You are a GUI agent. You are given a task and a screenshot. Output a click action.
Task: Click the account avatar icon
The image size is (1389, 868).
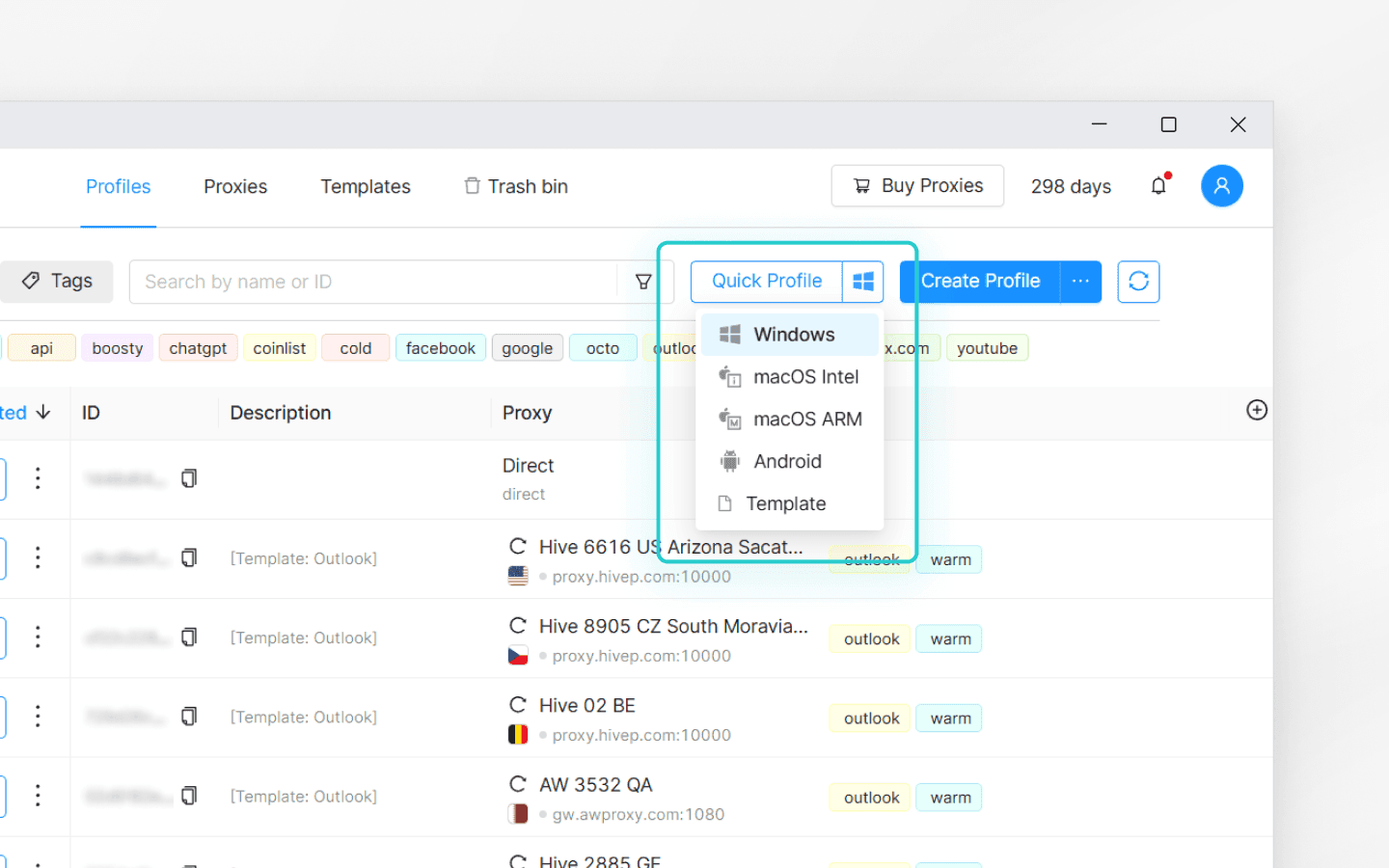click(x=1222, y=185)
